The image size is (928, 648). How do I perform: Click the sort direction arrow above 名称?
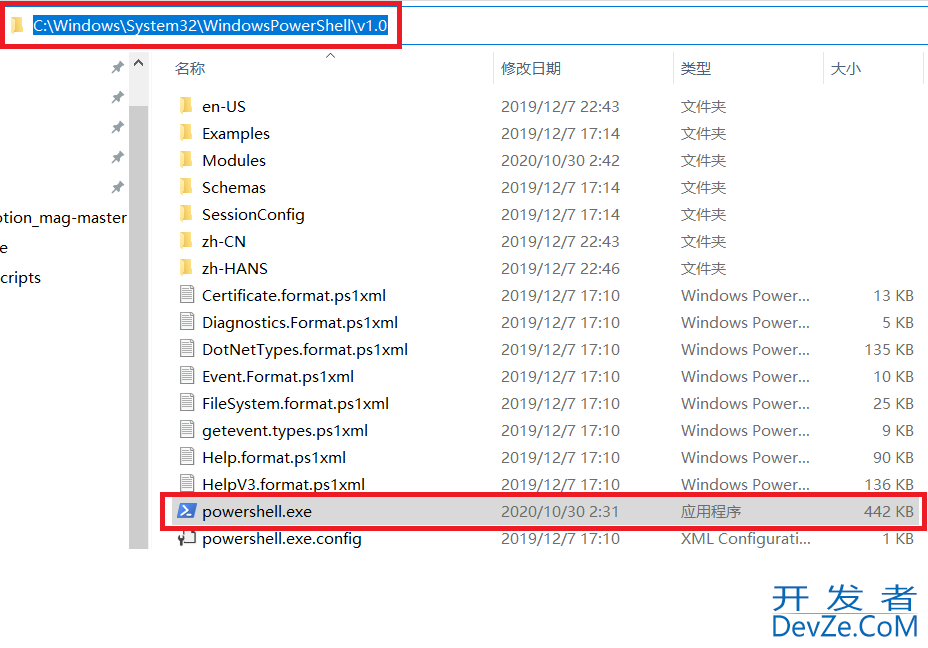pyautogui.click(x=330, y=56)
